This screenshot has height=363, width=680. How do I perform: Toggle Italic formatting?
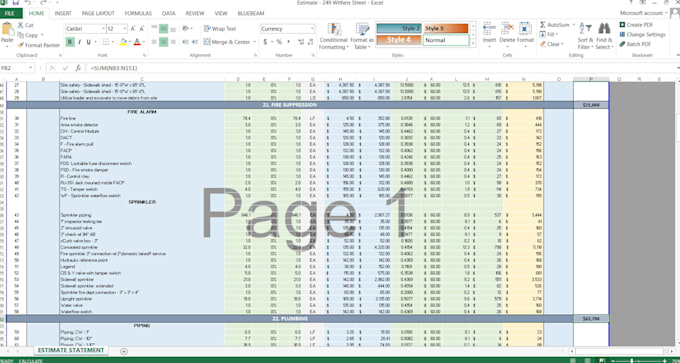(79, 42)
